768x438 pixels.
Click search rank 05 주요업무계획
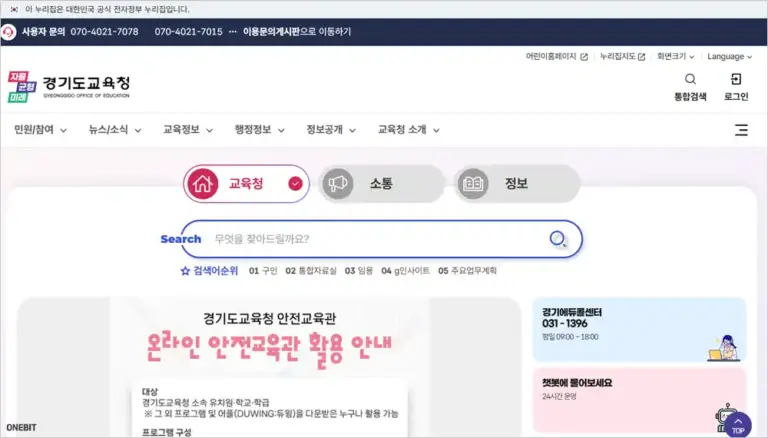pos(467,271)
